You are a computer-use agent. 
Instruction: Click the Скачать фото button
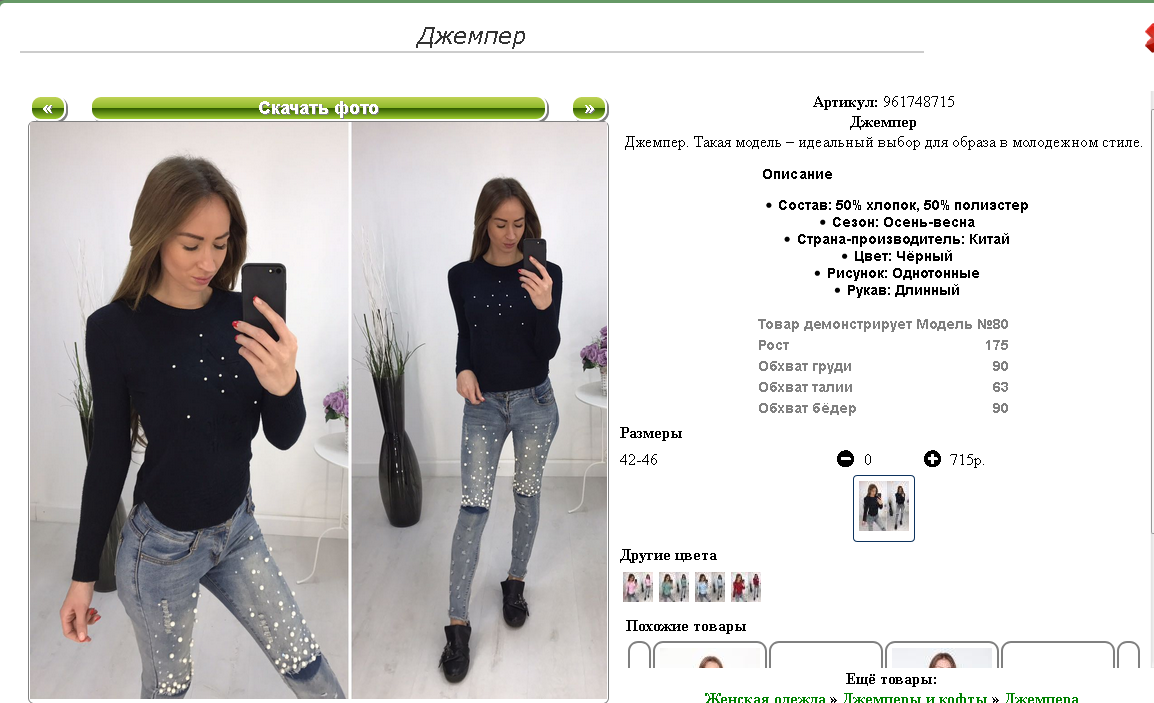[x=319, y=109]
